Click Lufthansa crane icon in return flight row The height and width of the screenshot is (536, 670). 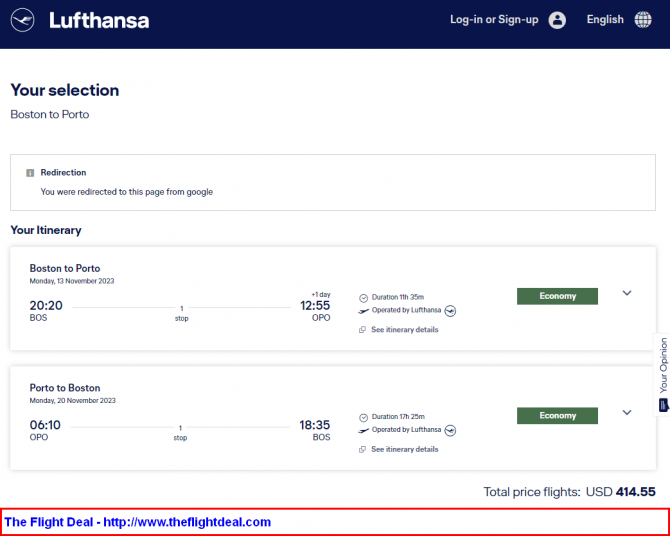point(450,430)
